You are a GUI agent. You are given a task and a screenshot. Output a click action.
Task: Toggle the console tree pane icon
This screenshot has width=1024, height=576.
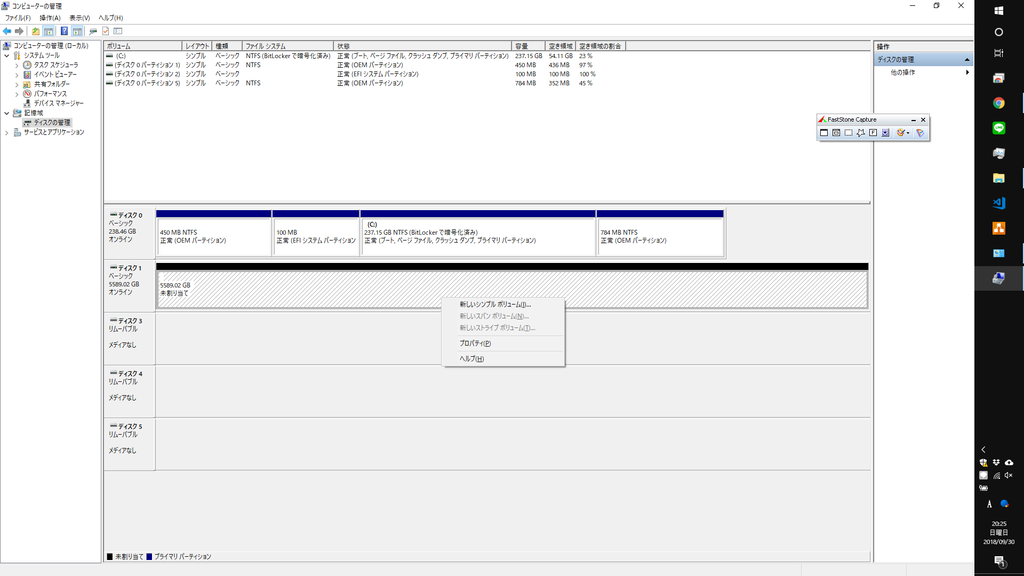48,31
